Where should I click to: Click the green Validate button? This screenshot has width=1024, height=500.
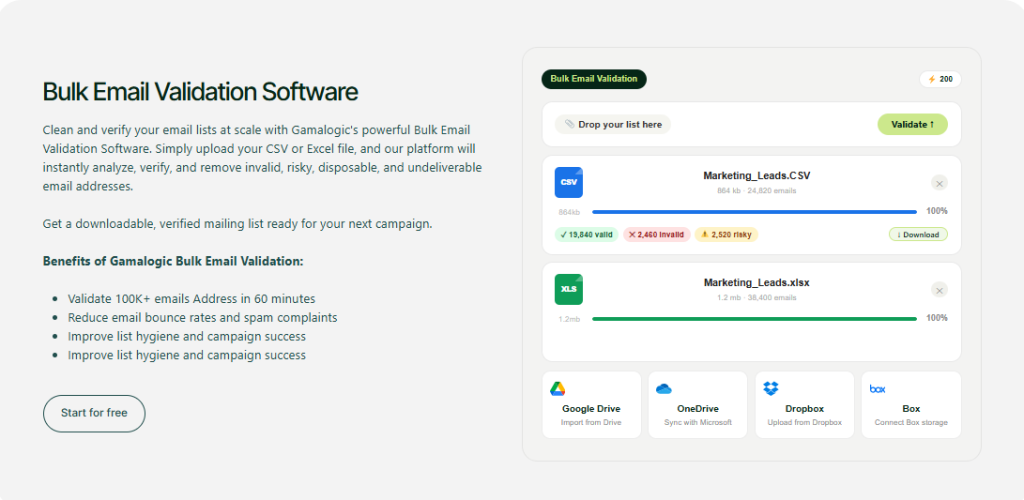pyautogui.click(x=912, y=125)
